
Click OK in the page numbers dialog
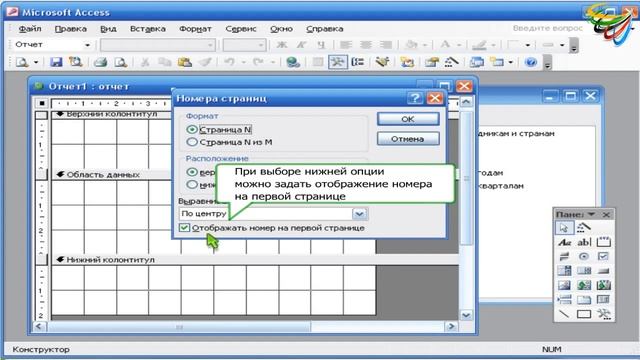(408, 119)
